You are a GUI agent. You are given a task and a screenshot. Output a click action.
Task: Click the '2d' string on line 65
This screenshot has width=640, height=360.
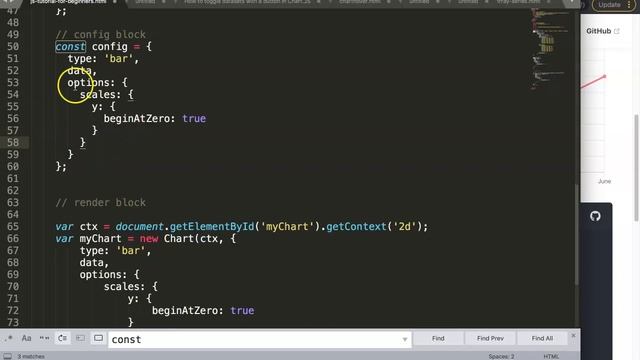404,227
